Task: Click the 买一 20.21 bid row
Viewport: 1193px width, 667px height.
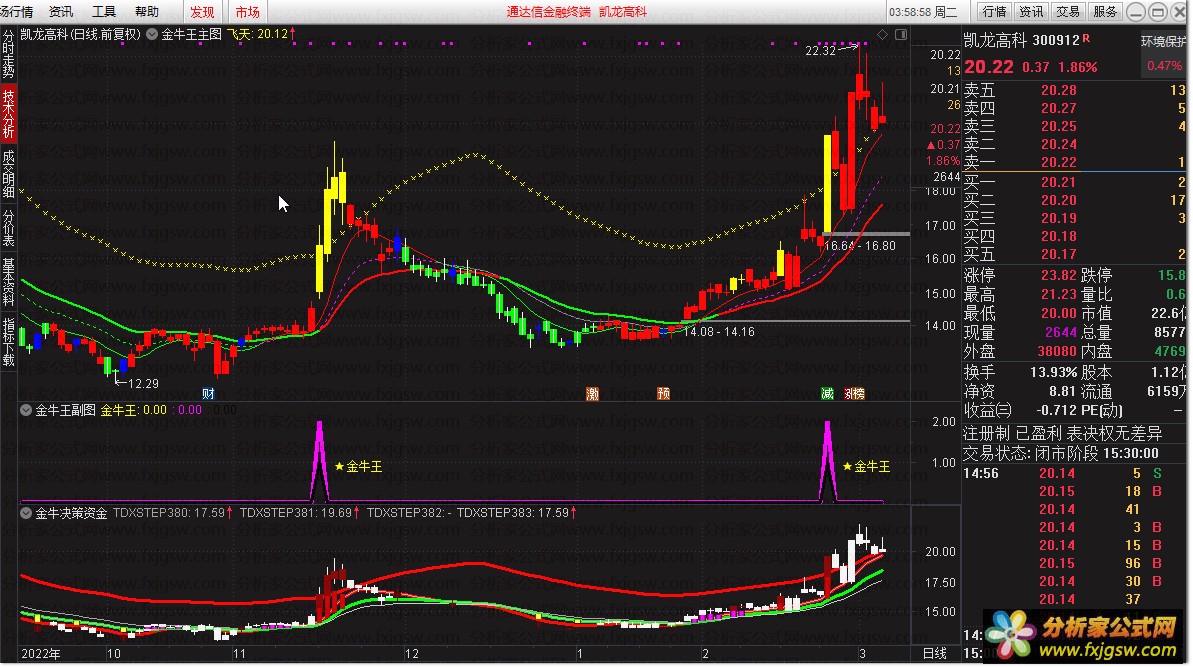Action: [x=1075, y=182]
